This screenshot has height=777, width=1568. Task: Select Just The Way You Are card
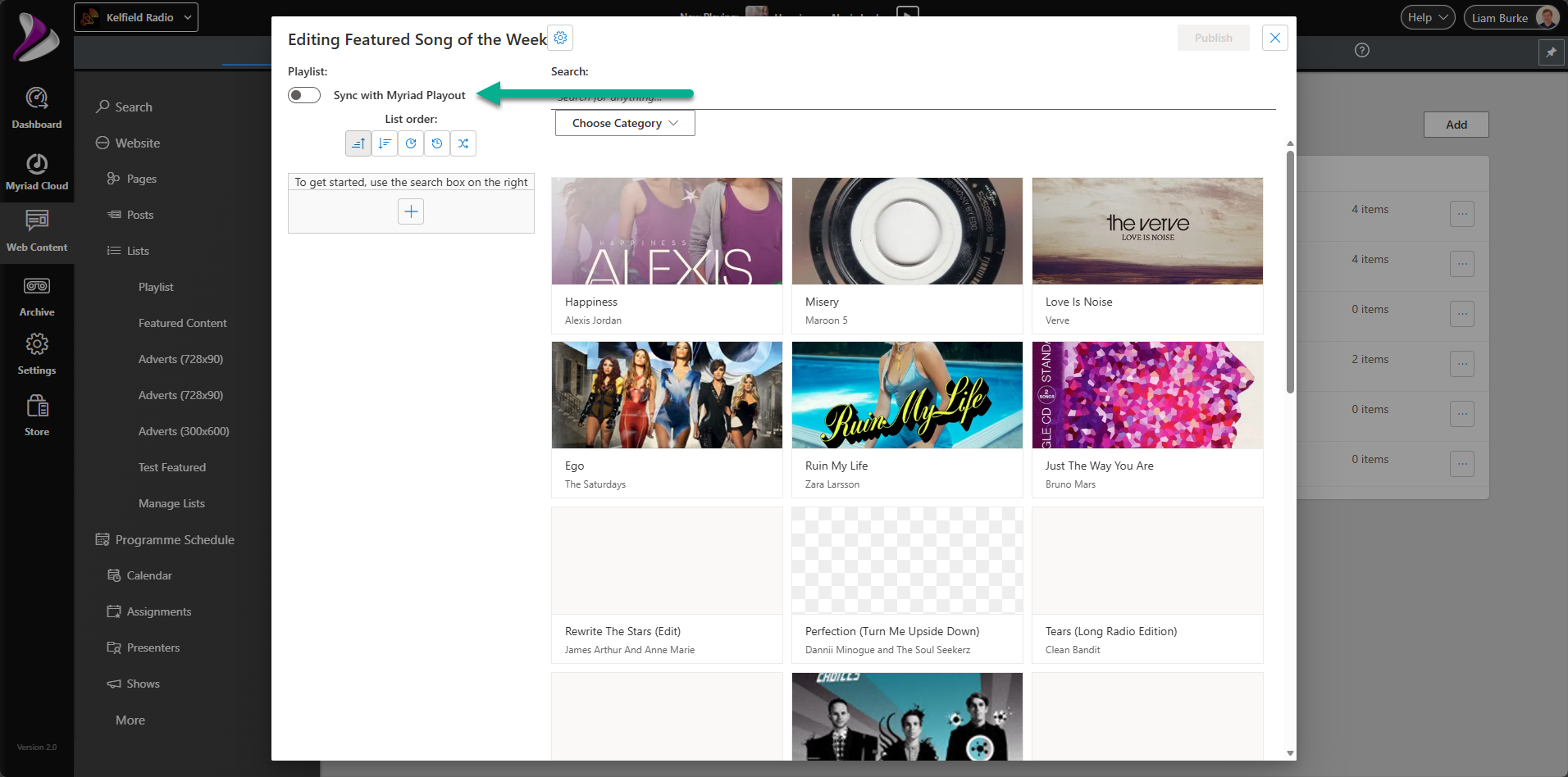[1147, 419]
